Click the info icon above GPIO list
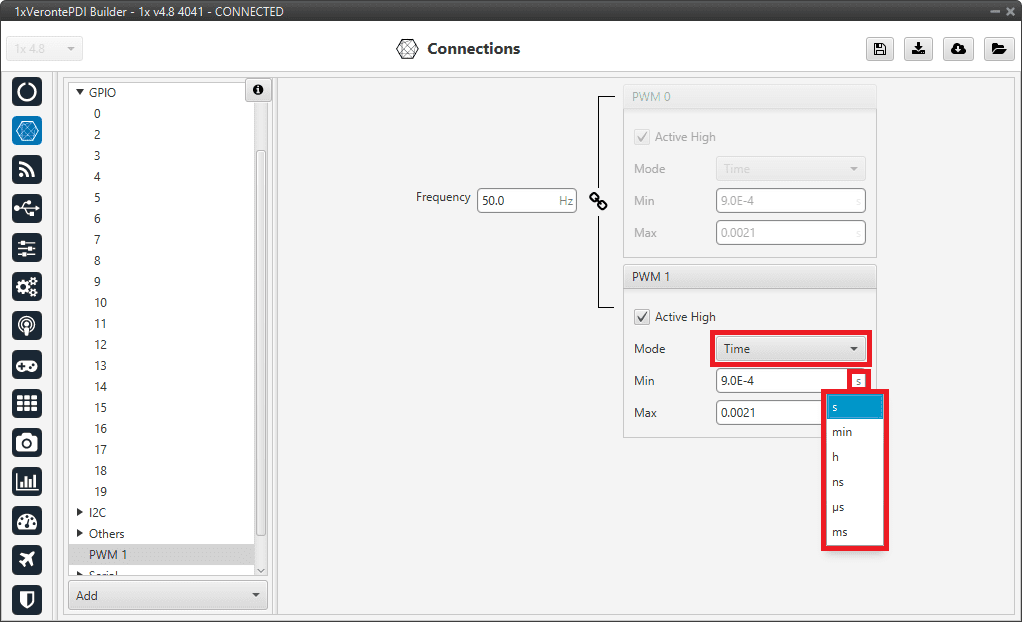1022x622 pixels. click(258, 90)
